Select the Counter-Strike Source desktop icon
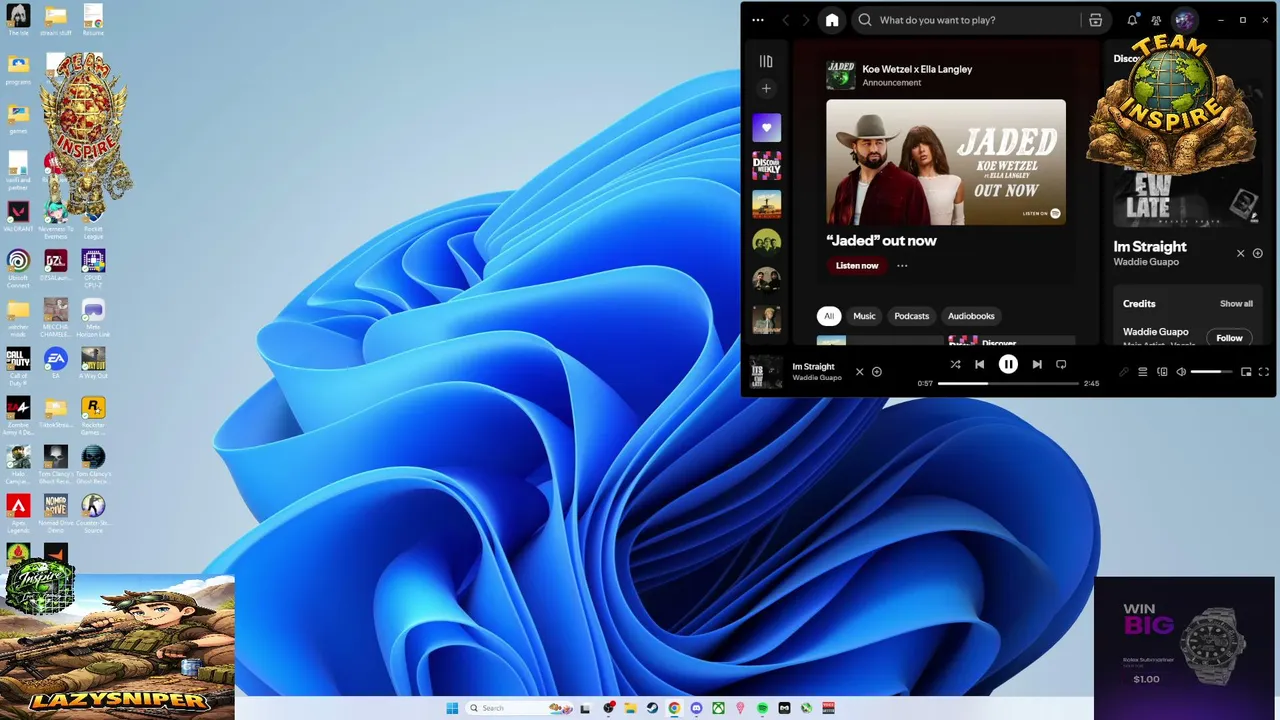The width and height of the screenshot is (1280, 720). pyautogui.click(x=93, y=513)
